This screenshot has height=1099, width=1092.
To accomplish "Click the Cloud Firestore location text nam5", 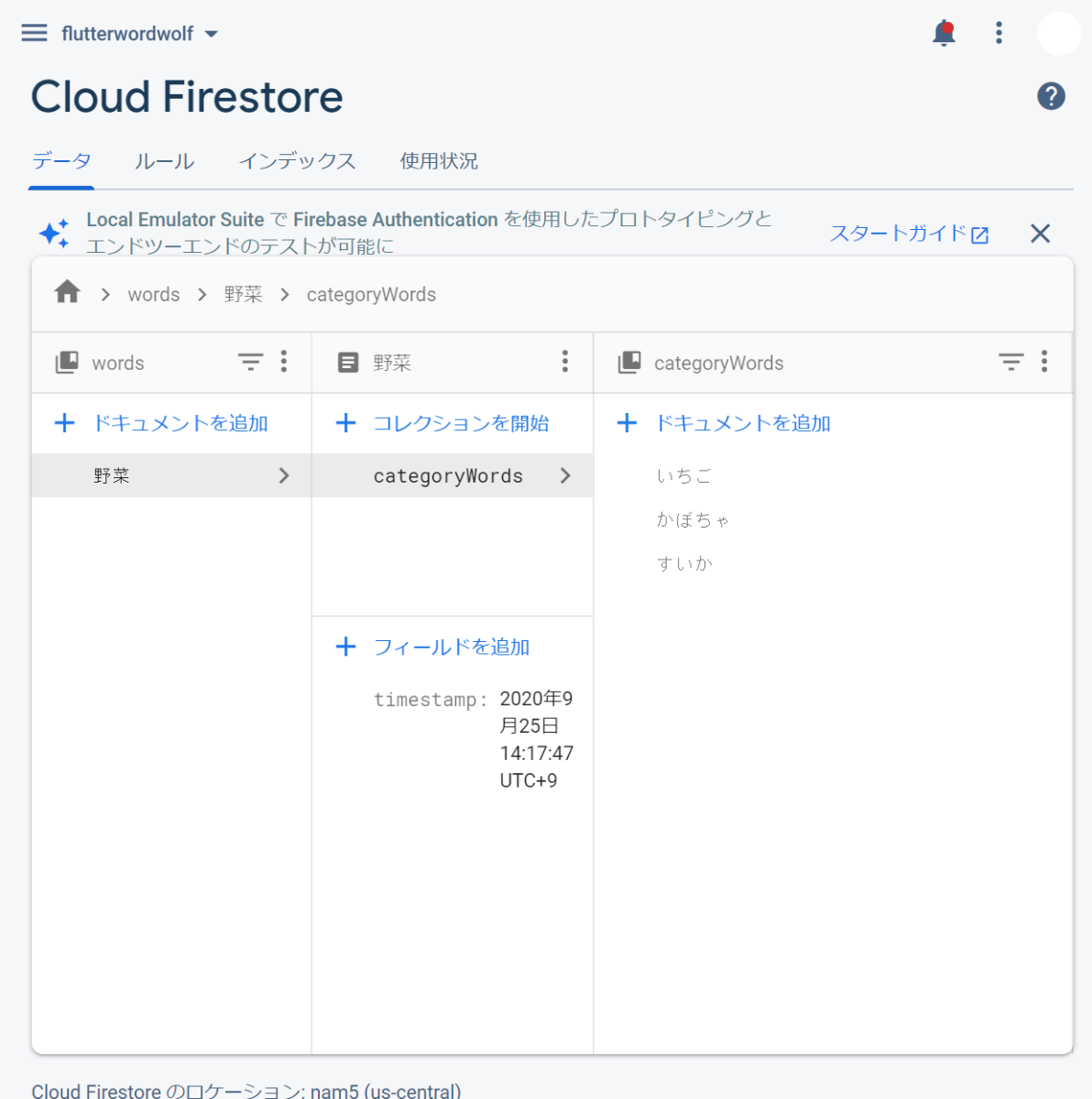I will tap(246, 1091).
